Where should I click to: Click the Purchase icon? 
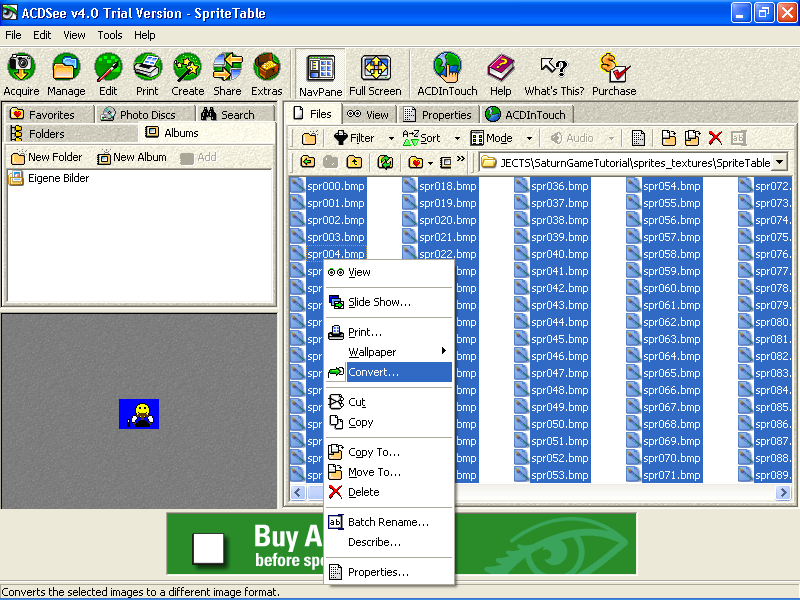click(x=613, y=75)
